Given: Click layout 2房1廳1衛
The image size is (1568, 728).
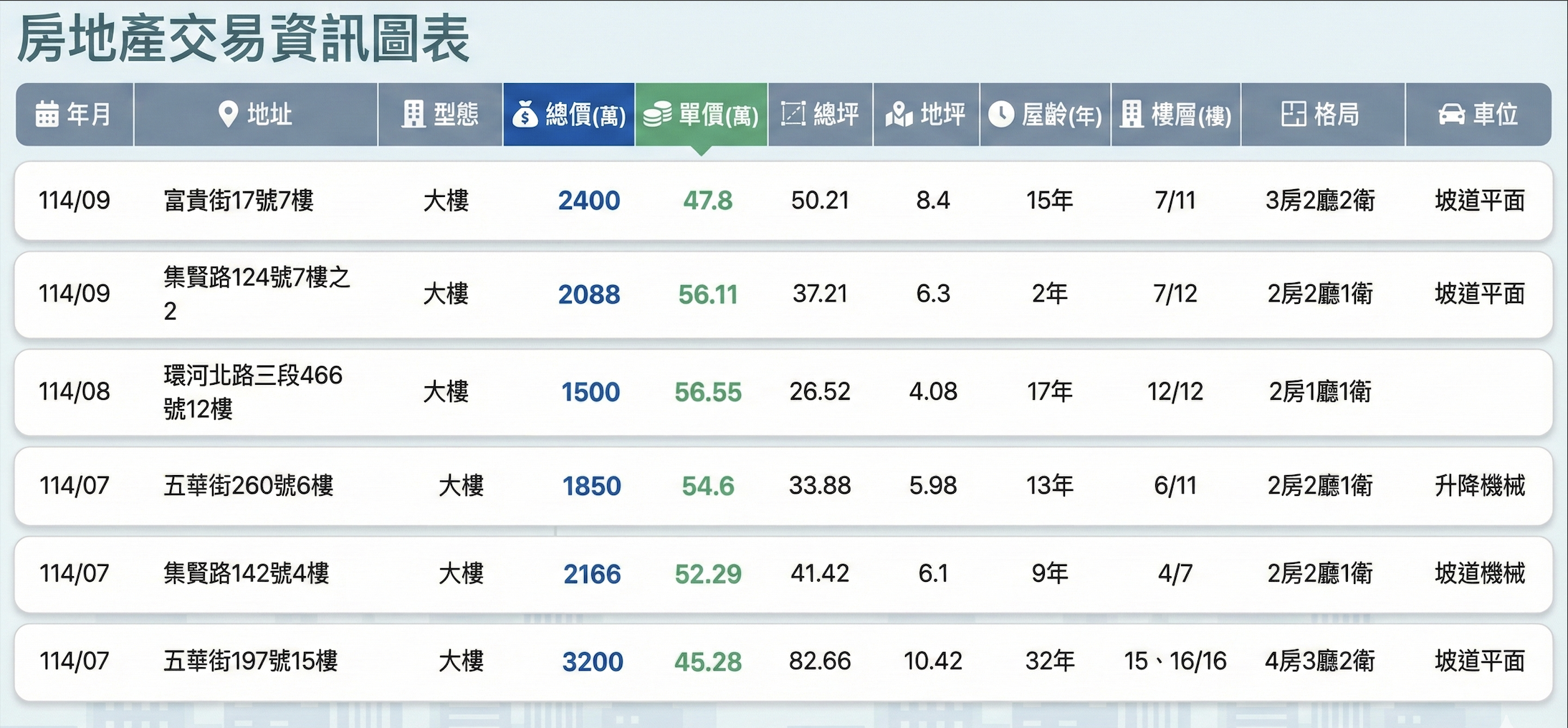Looking at the screenshot, I should coord(1320,392).
